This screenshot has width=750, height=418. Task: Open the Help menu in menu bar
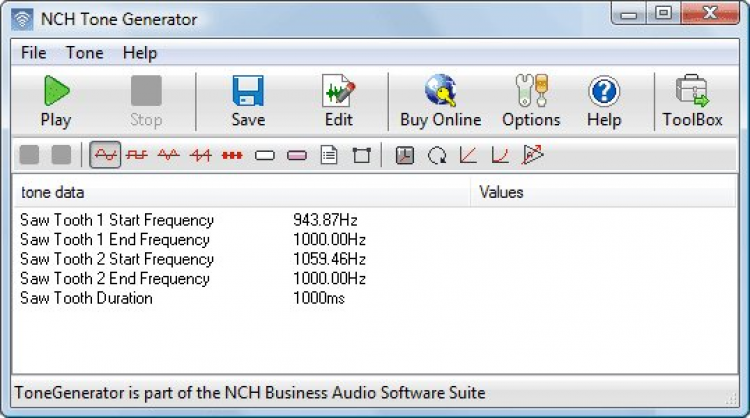[140, 53]
